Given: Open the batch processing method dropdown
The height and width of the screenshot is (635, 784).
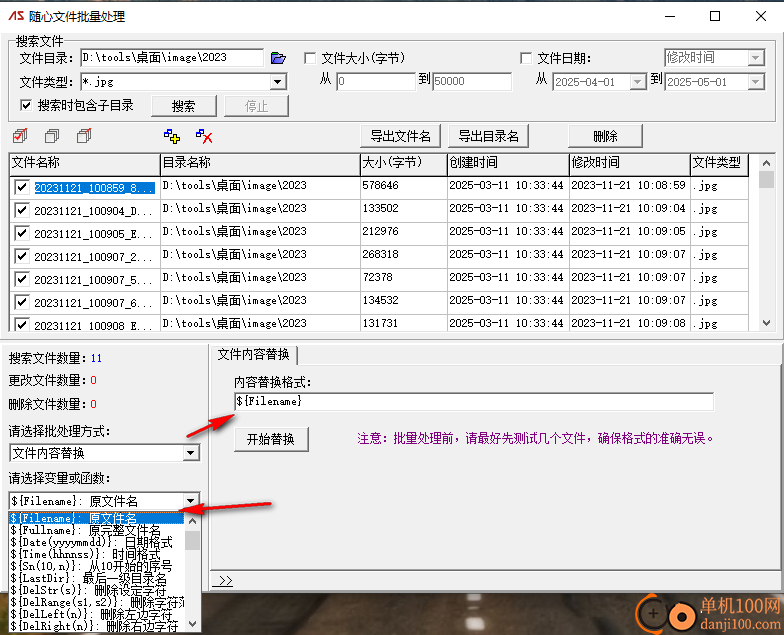Looking at the screenshot, I should (190, 453).
